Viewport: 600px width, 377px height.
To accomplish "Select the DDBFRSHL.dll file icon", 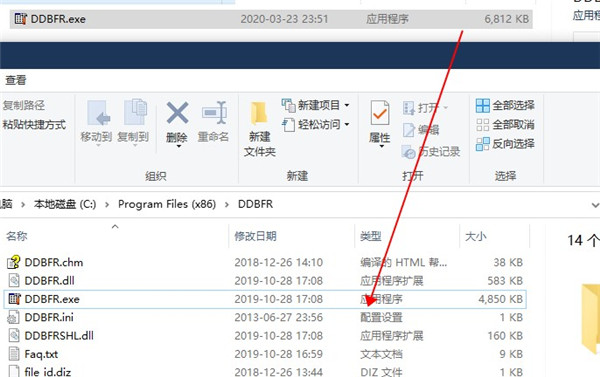I will 14,336.
